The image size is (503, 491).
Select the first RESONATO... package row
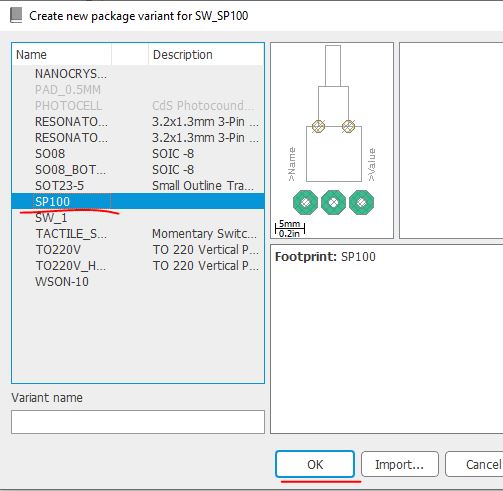coord(138,122)
